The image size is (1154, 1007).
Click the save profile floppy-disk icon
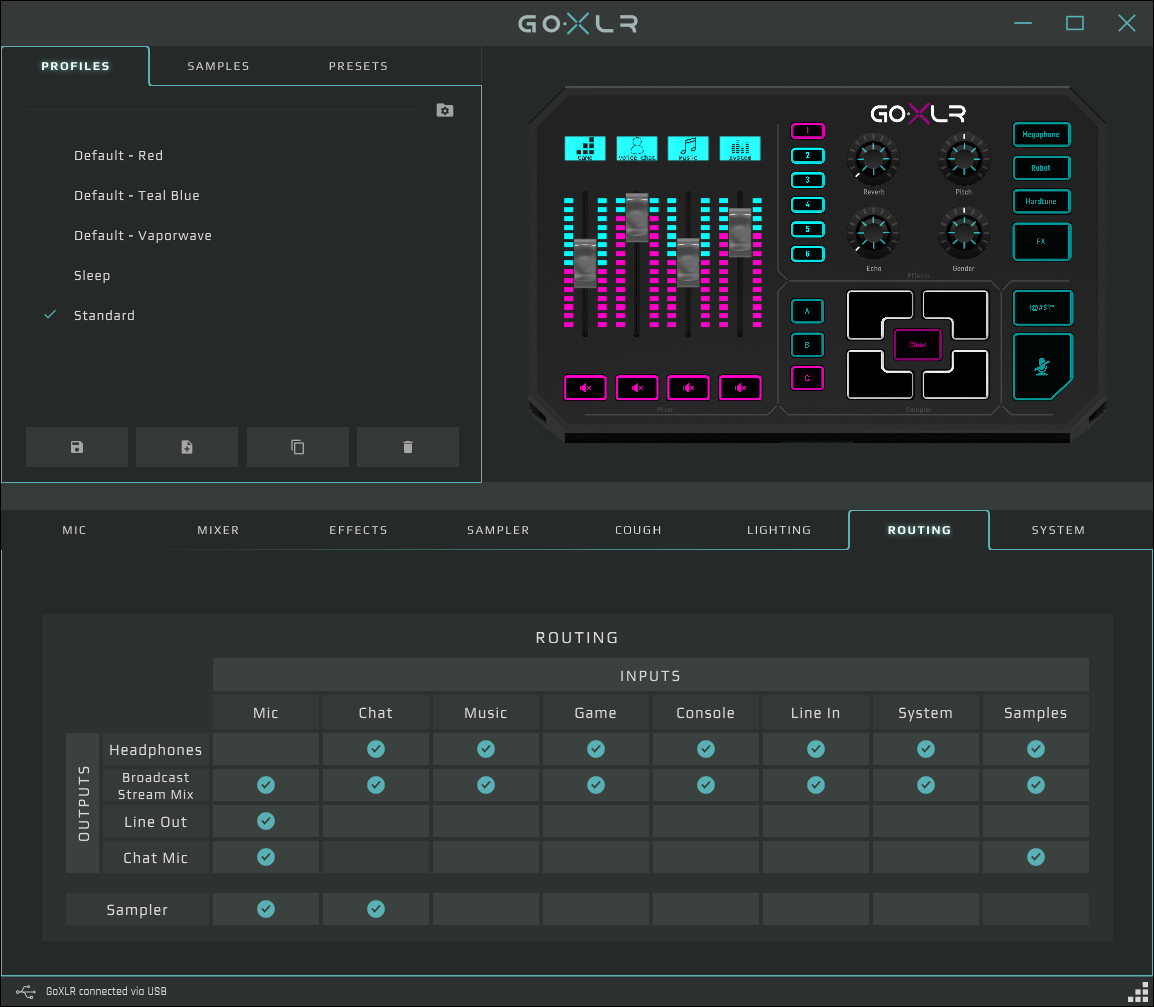77,447
